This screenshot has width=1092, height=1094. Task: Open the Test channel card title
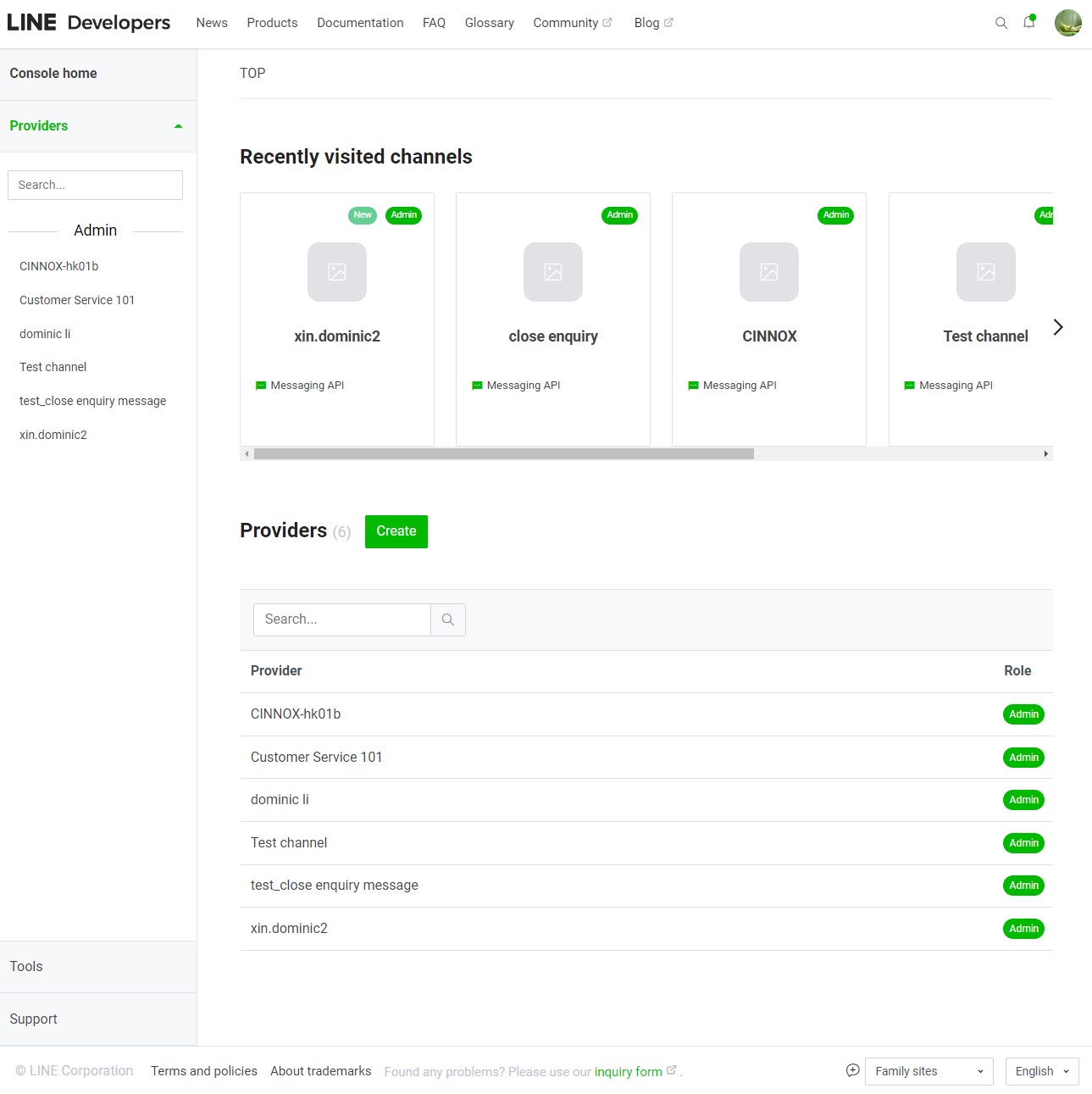coord(986,336)
